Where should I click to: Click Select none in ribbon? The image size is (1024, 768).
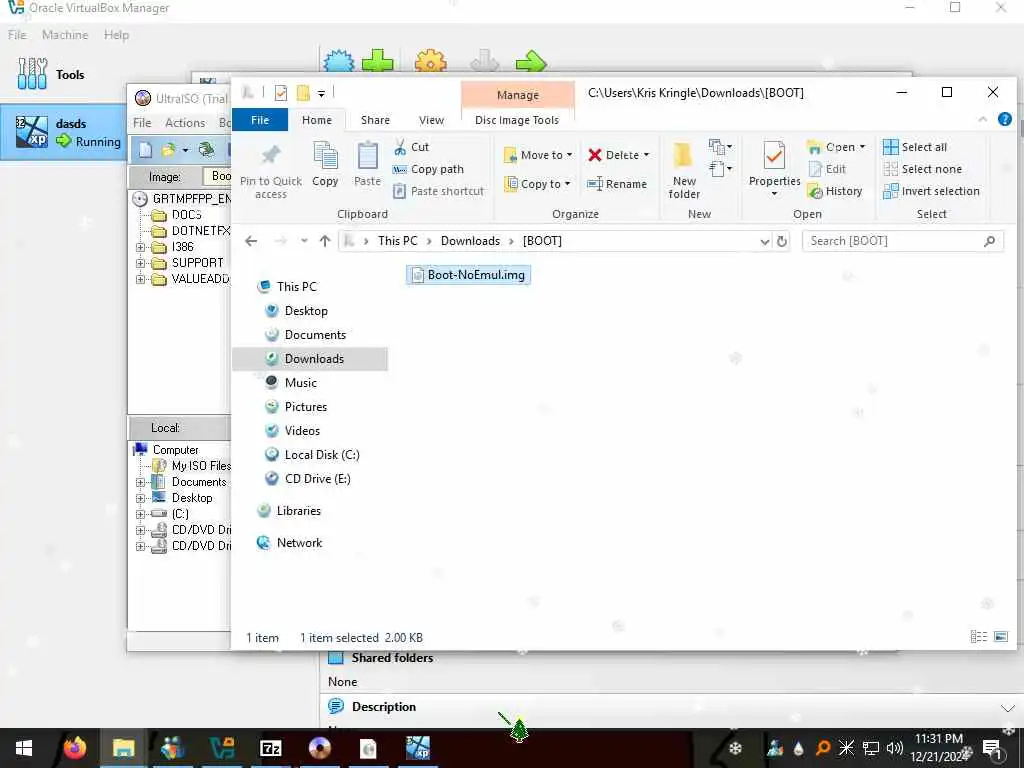pos(922,169)
